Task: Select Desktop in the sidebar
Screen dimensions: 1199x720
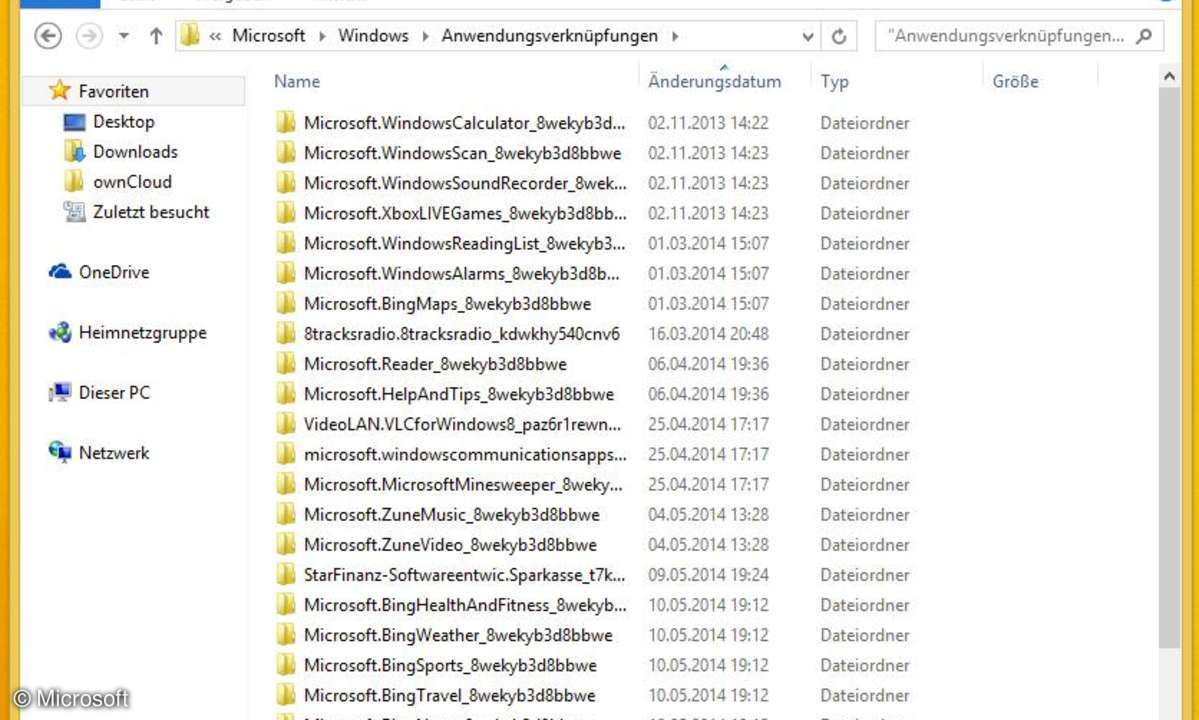Action: (x=124, y=122)
